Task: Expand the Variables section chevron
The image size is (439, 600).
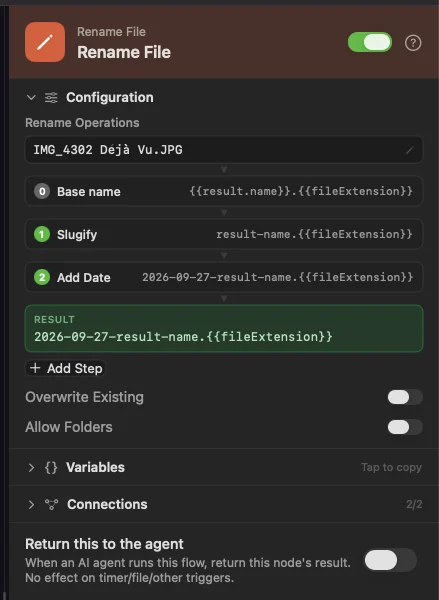Action: tap(31, 468)
